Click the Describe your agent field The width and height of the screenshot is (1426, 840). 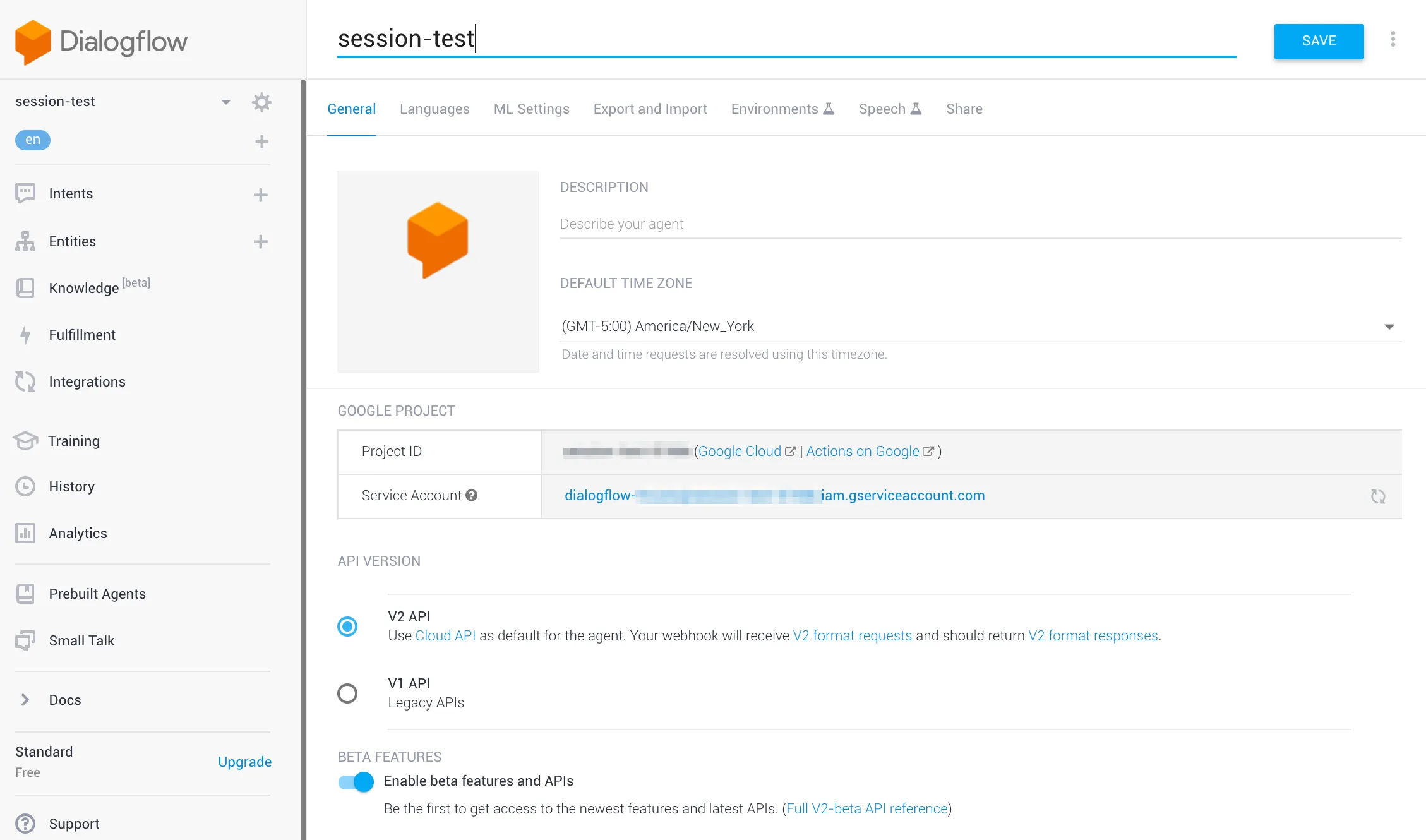(980, 224)
